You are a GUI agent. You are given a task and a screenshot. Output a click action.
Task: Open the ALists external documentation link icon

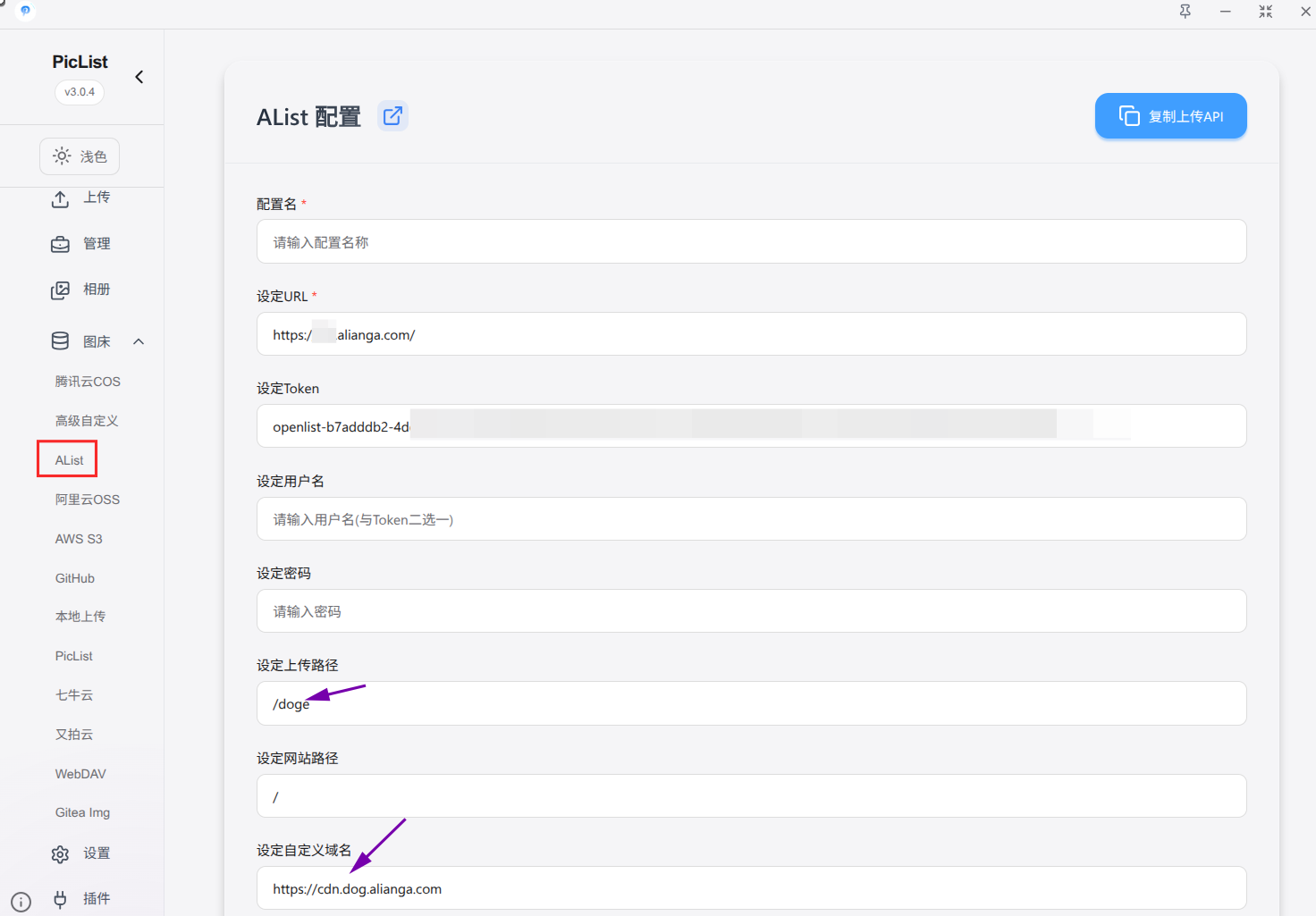coord(392,116)
